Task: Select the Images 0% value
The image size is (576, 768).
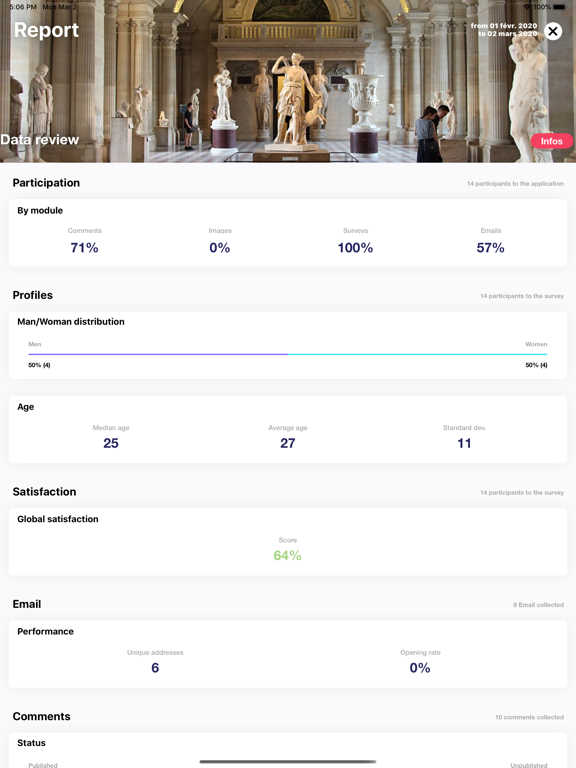Action: point(219,248)
